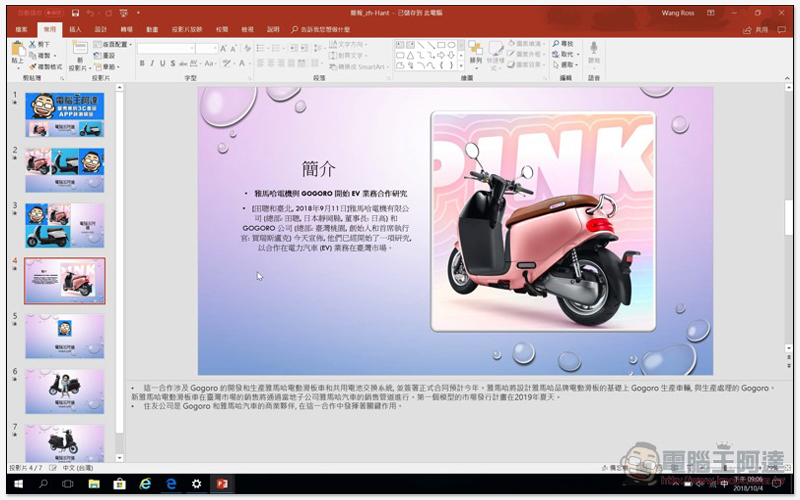Collapse the ribbon with the chevron
This screenshot has width=800, height=500.
click(x=787, y=79)
